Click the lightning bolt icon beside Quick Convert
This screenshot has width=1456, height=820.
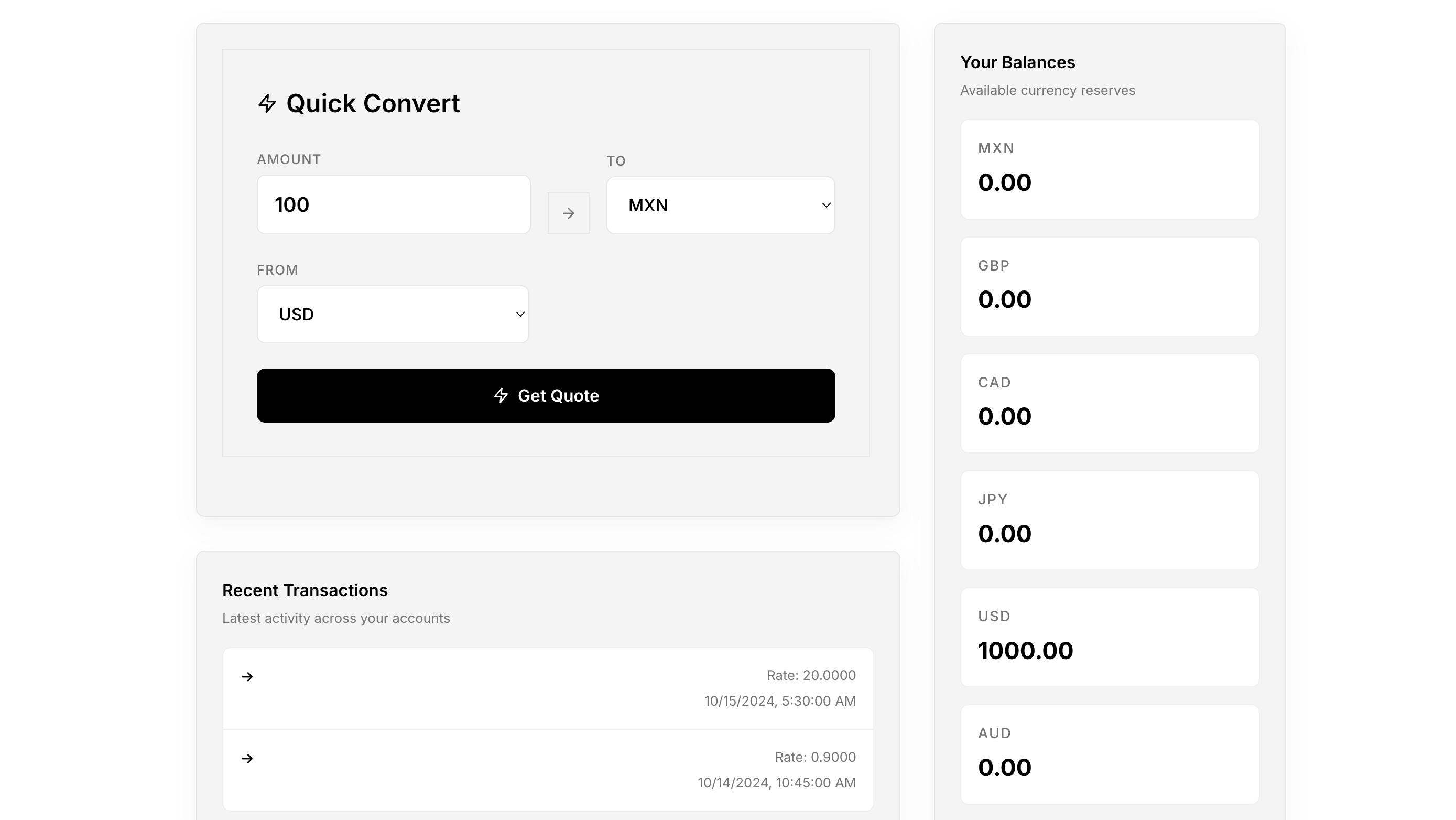point(267,103)
